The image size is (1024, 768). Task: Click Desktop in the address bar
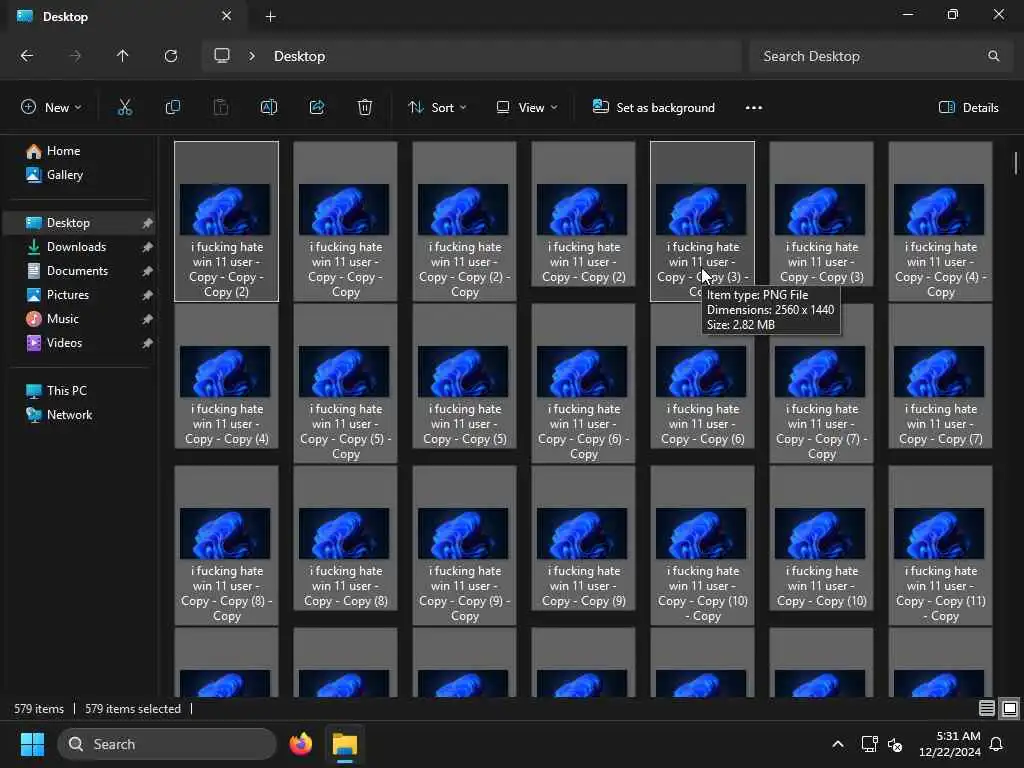pos(299,56)
